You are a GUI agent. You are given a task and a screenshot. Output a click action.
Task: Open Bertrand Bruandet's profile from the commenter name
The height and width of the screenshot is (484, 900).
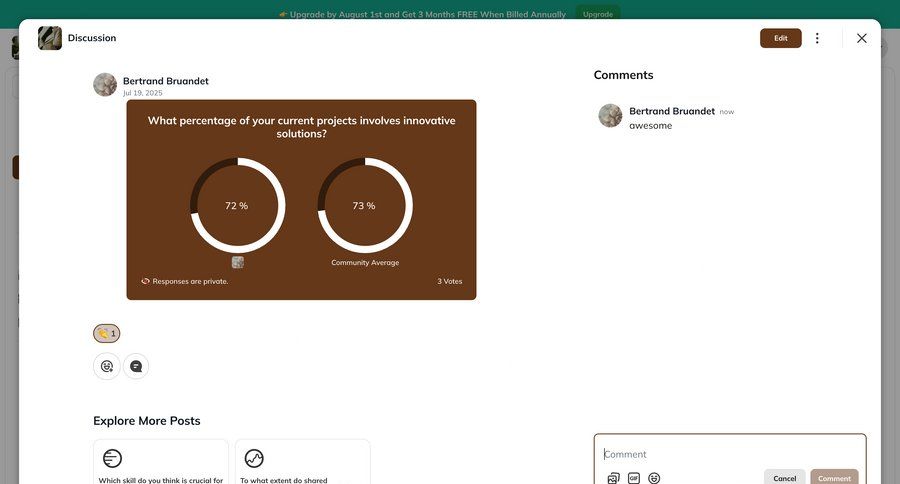[672, 111]
